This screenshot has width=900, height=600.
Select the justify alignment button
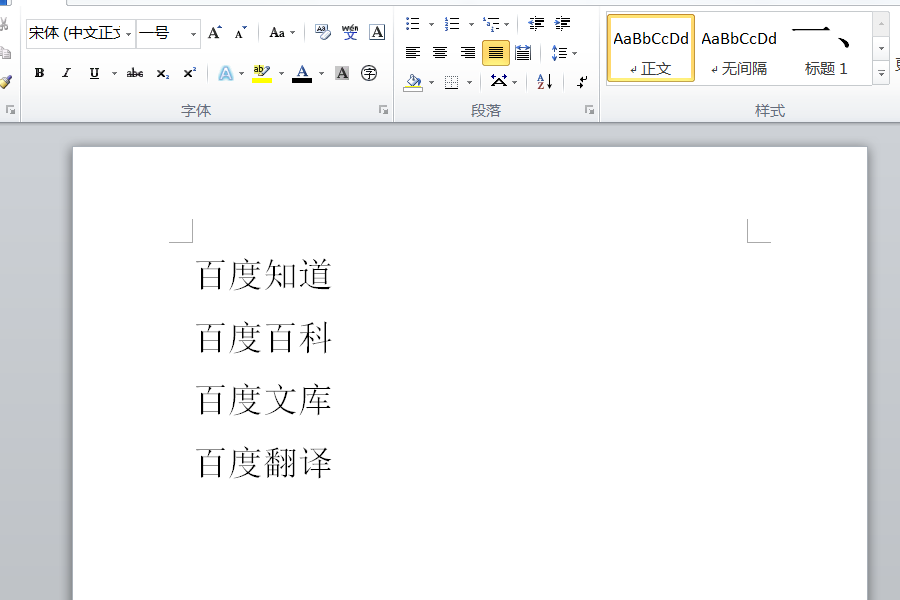(x=496, y=53)
